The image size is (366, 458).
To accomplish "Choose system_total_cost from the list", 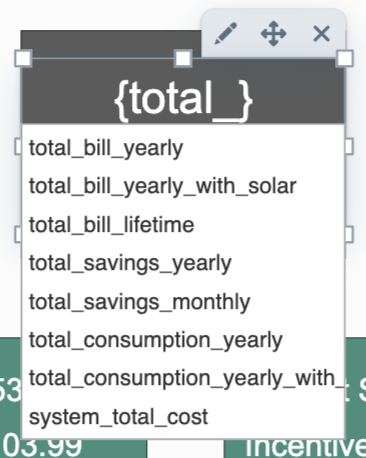I will [183, 417].
